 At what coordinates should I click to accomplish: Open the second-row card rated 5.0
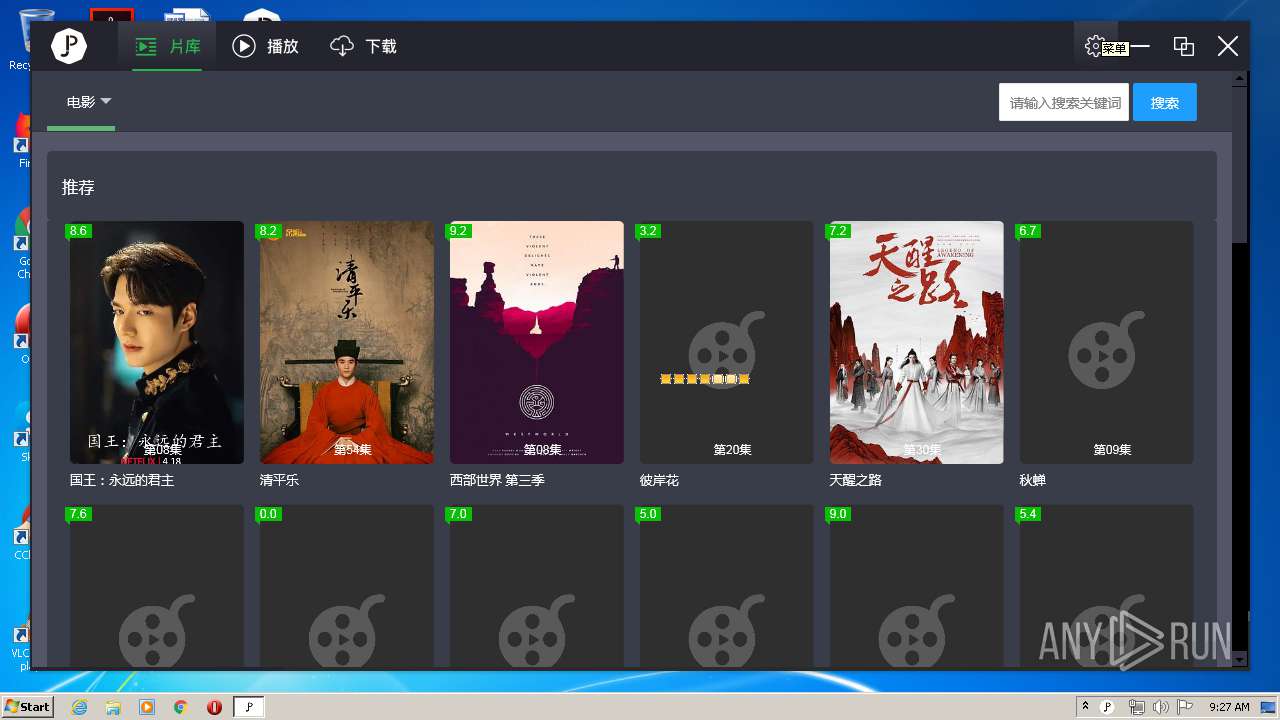click(x=727, y=586)
